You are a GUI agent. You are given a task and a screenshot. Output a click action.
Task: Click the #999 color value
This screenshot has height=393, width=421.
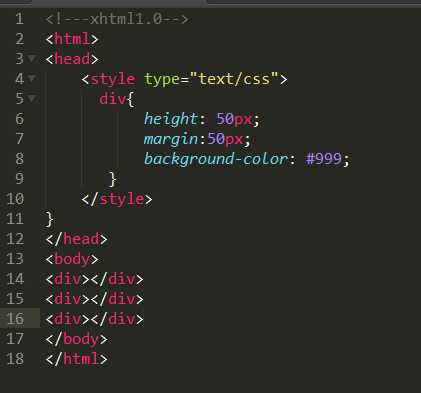coord(324,159)
